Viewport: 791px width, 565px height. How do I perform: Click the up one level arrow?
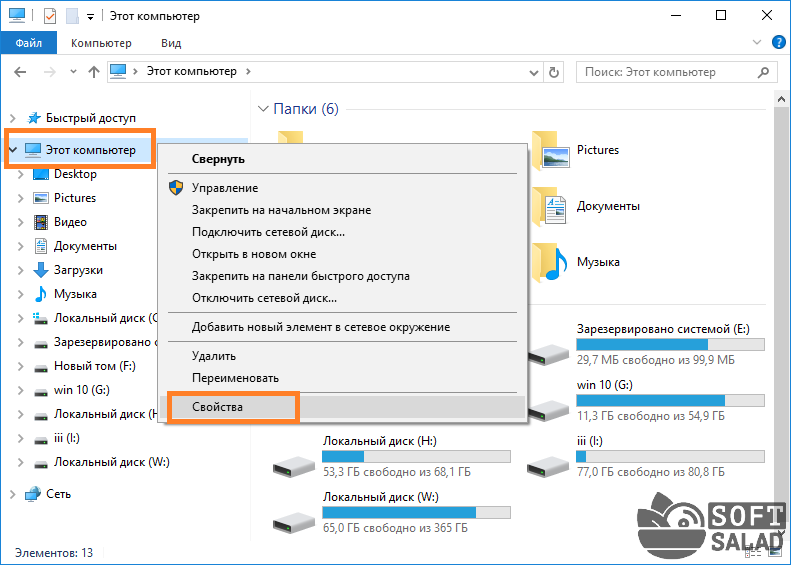click(x=94, y=72)
